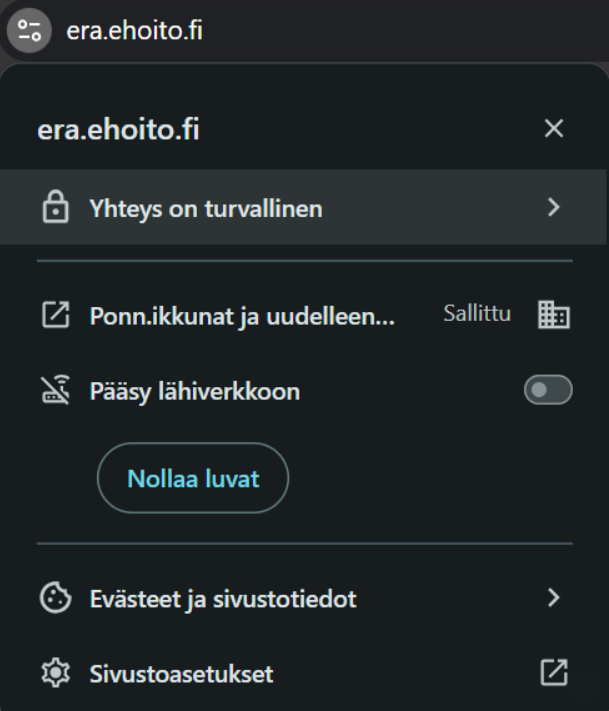
Task: Toggle the Pääsy lähiverkkoon switch
Action: point(548,392)
